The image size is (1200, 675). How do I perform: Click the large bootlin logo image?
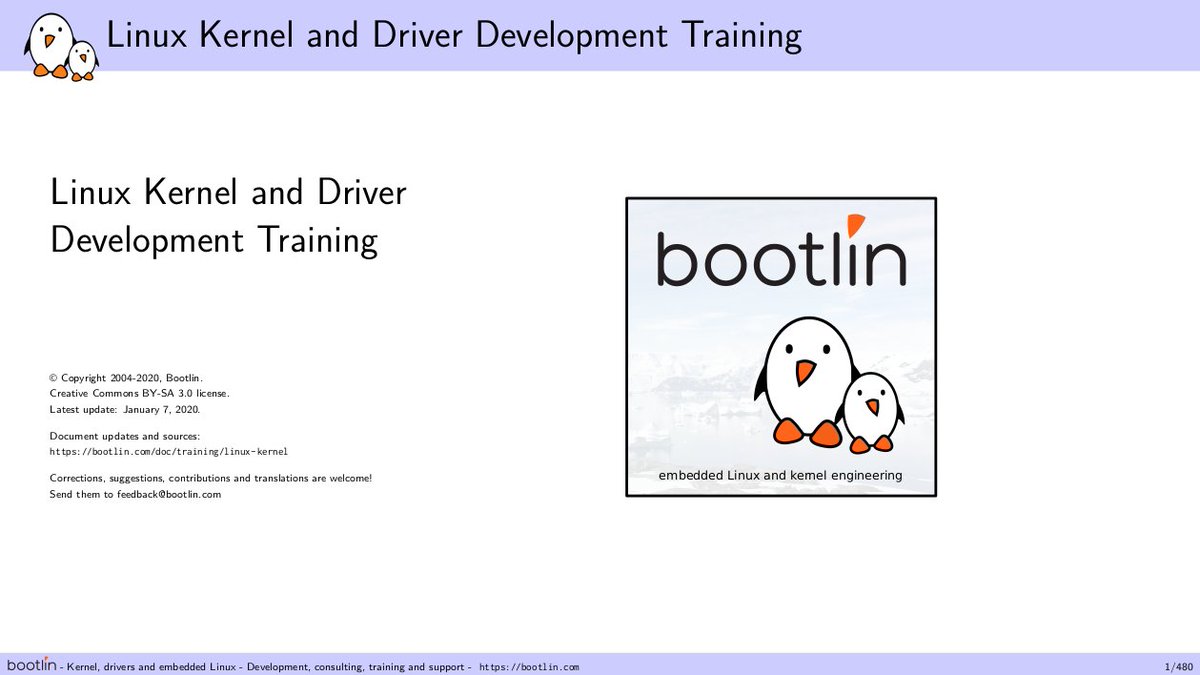781,347
